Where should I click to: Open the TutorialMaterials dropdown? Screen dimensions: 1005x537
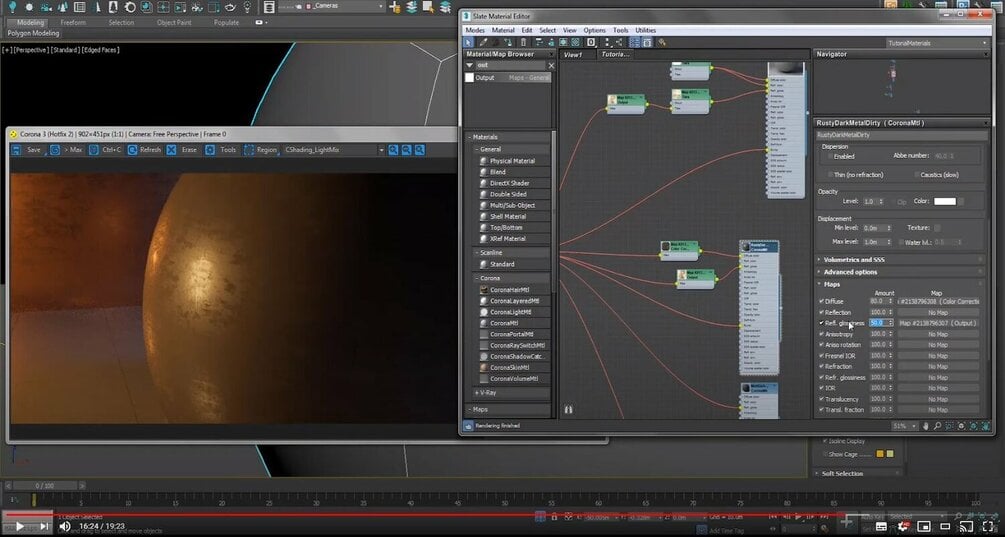click(x=937, y=43)
